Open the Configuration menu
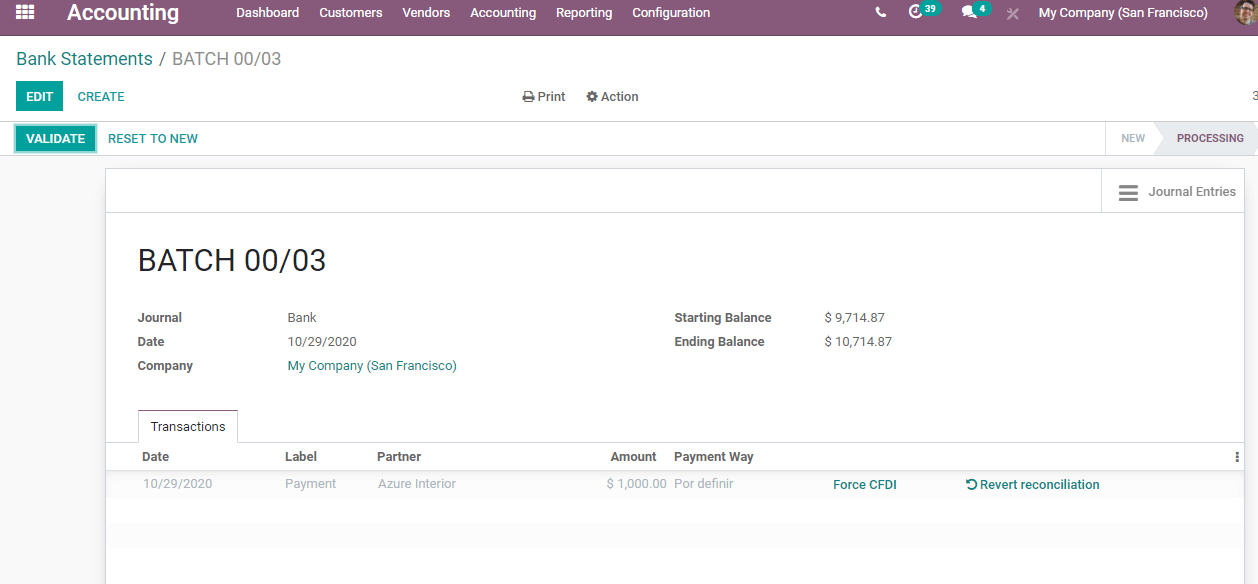1258x584 pixels. pyautogui.click(x=671, y=13)
